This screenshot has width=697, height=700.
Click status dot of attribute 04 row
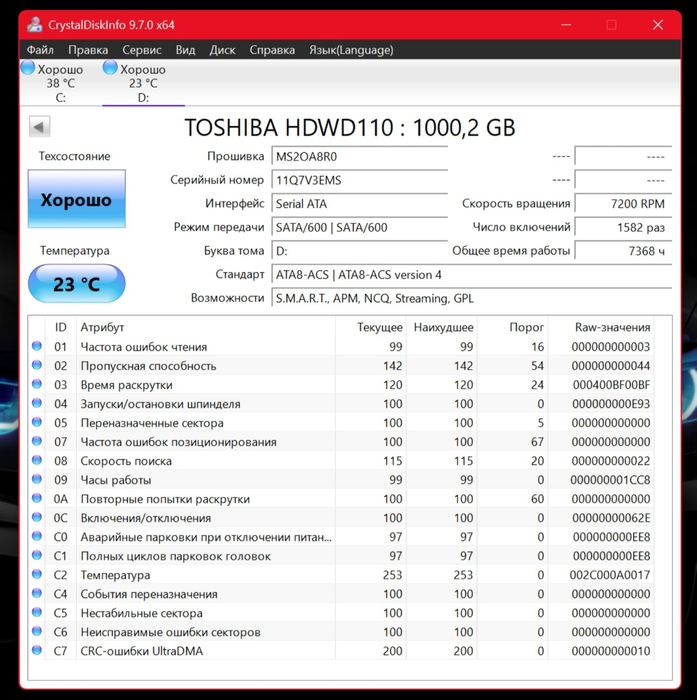37,403
